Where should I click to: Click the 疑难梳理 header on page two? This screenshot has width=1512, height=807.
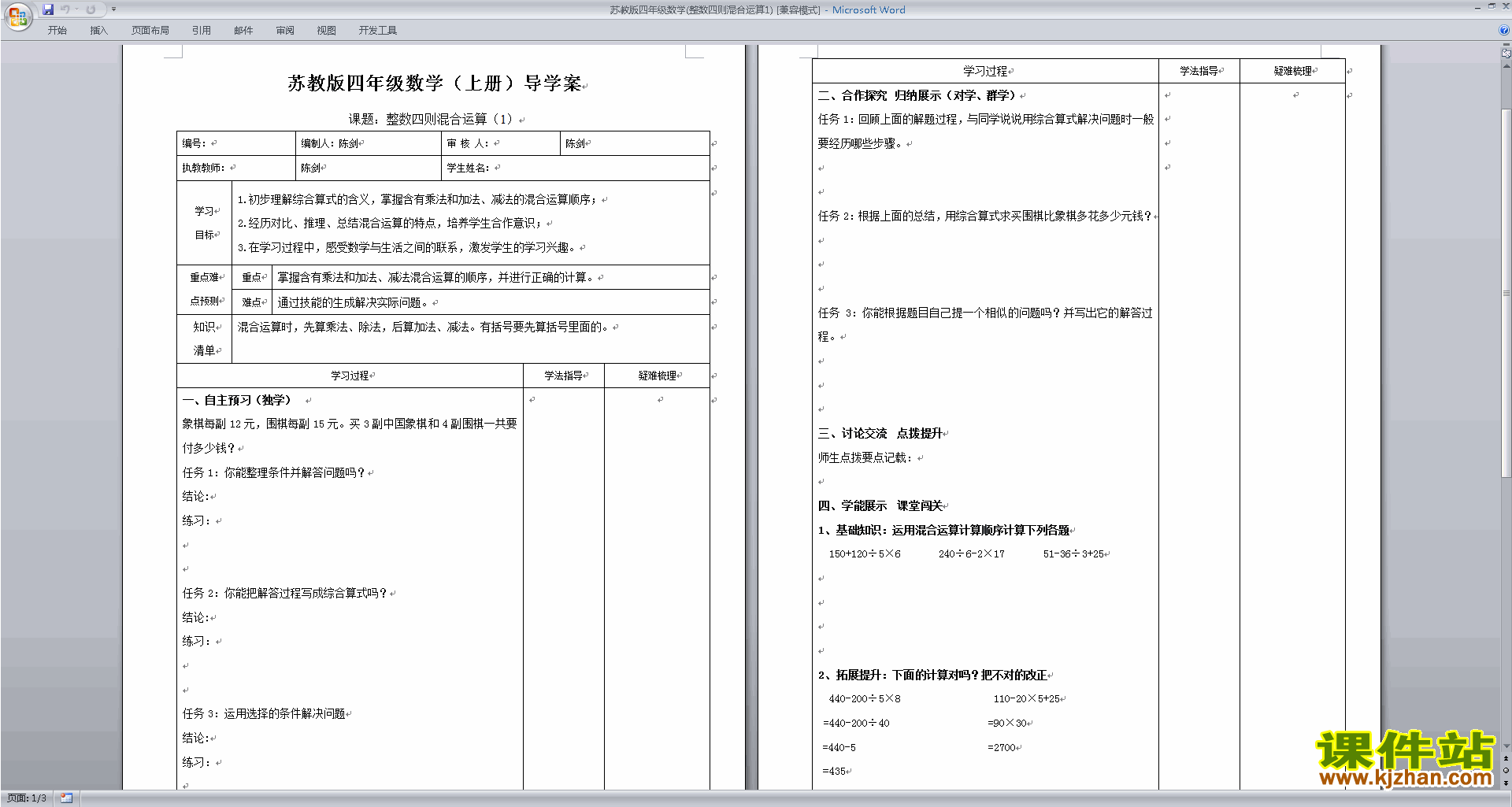(x=1293, y=72)
